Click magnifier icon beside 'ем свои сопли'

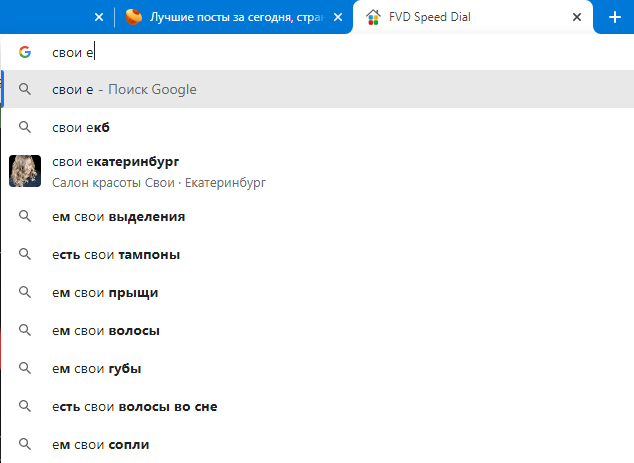25,444
